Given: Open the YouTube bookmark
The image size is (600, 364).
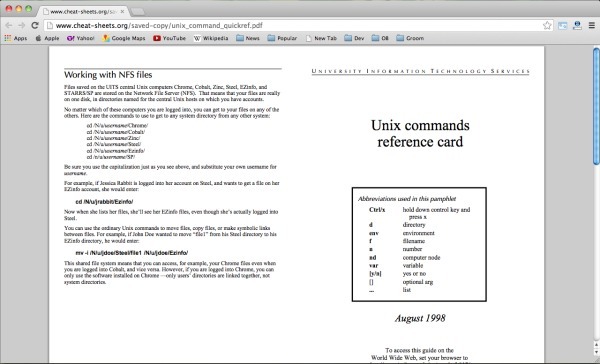Looking at the screenshot, I should click(169, 38).
